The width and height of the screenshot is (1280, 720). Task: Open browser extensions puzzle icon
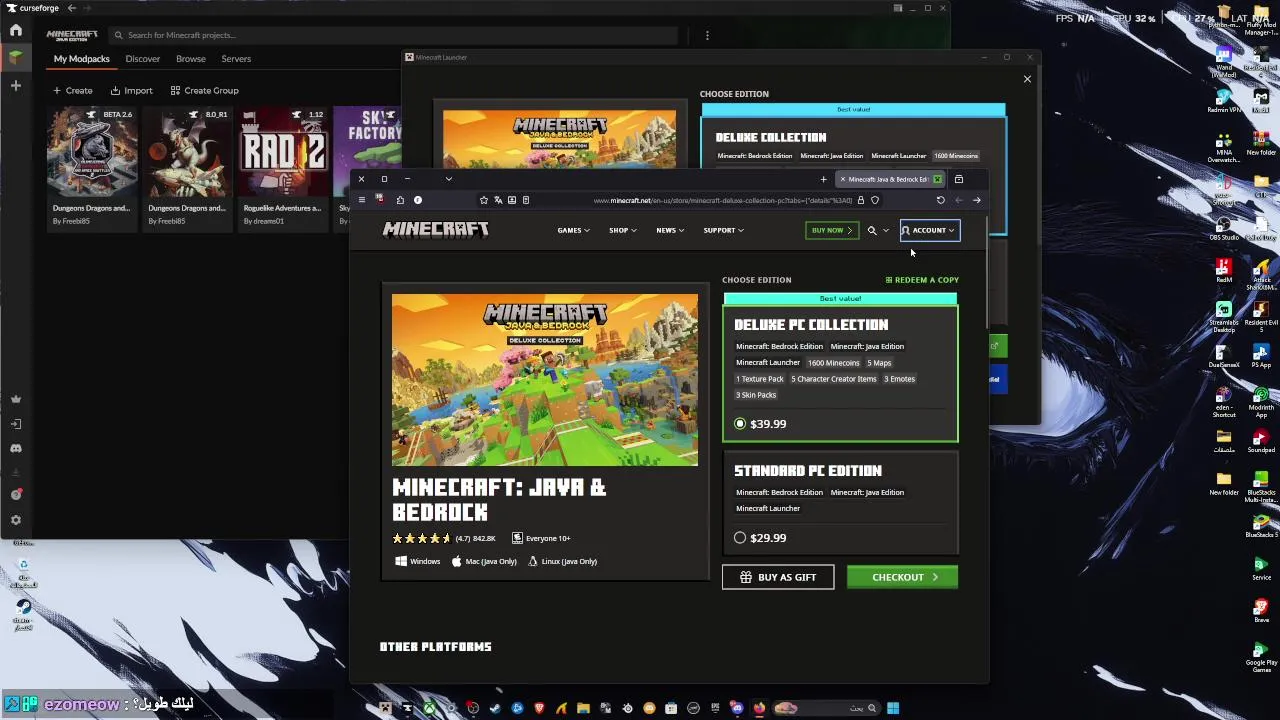click(x=400, y=200)
